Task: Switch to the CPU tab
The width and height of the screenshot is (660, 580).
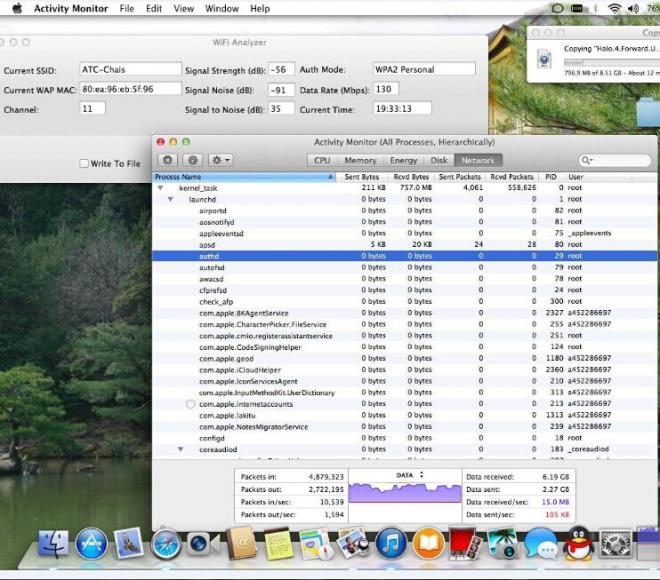Action: point(322,160)
